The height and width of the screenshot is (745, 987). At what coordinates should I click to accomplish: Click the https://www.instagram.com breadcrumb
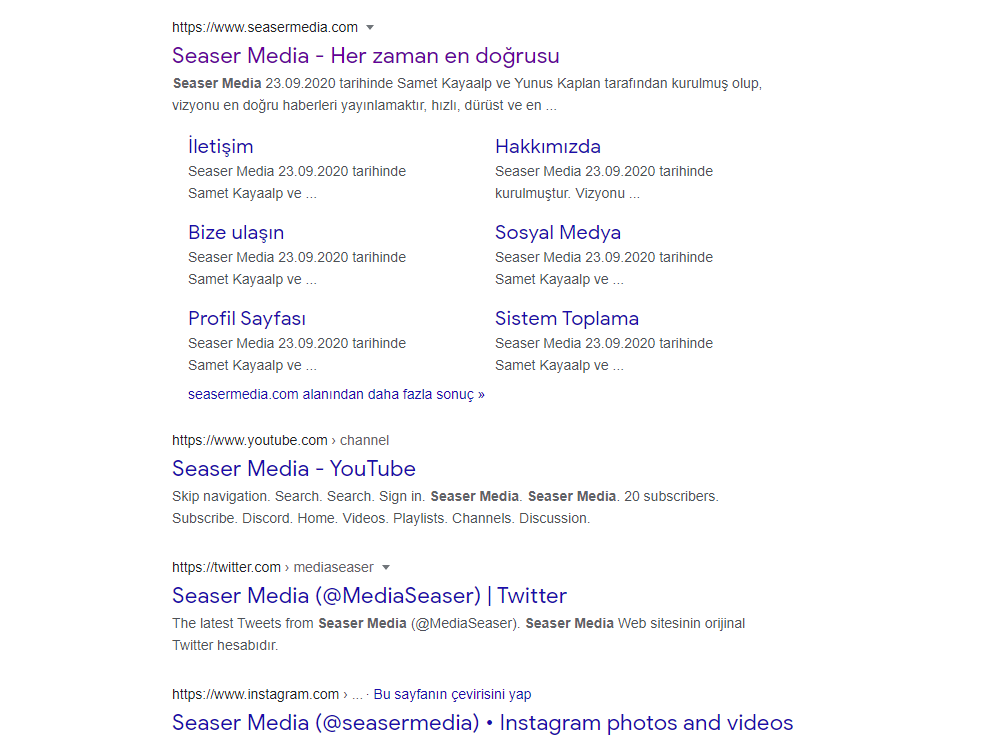click(256, 694)
